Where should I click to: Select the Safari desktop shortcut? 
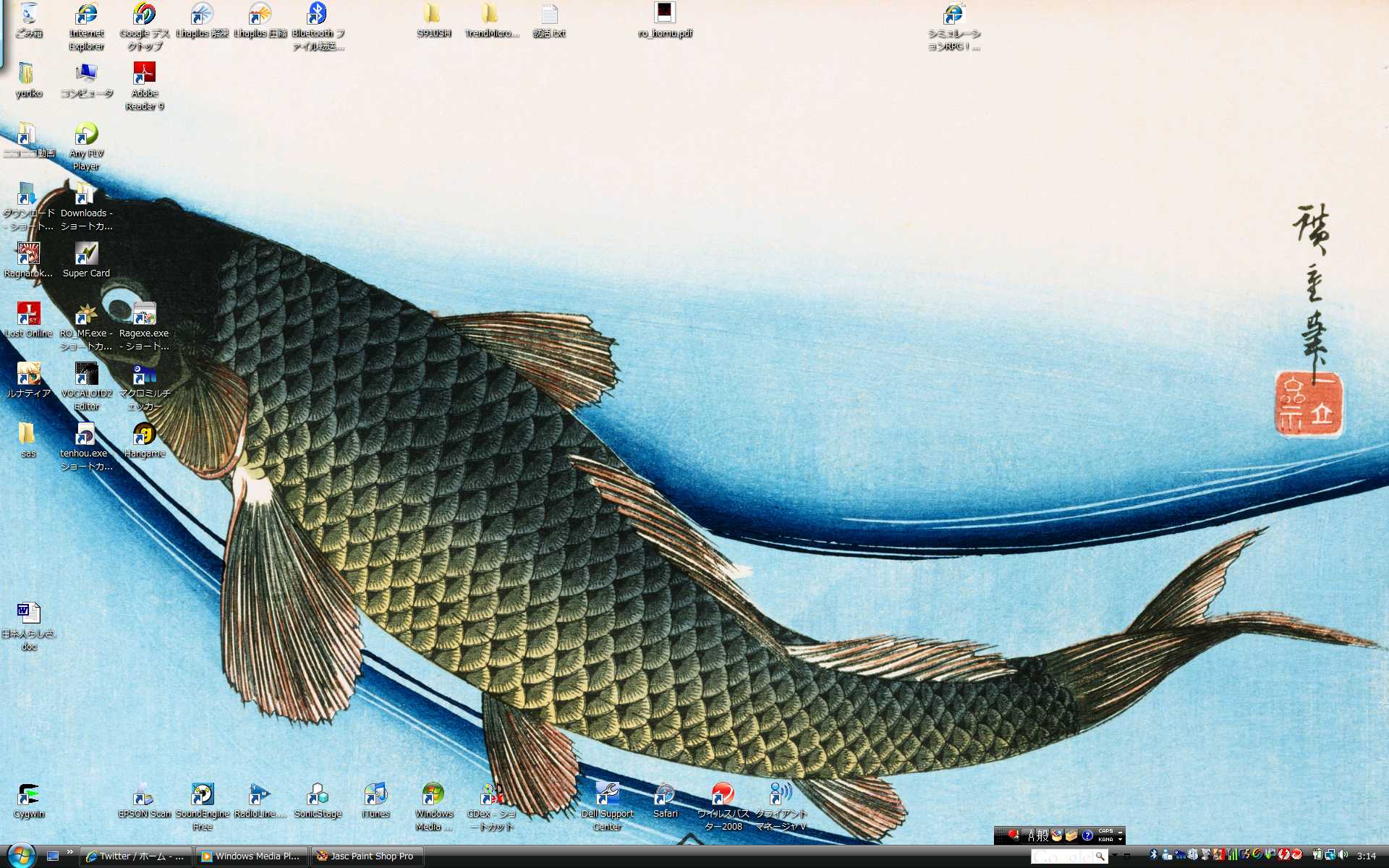665,794
